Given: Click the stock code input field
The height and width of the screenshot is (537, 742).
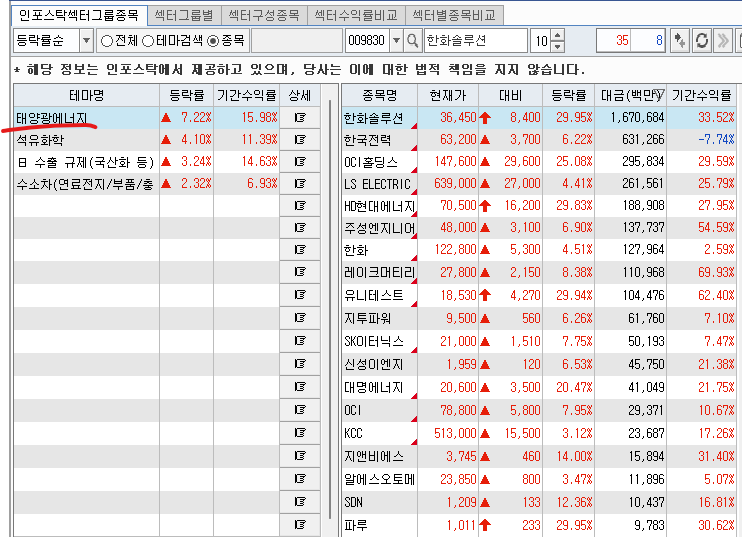Looking at the screenshot, I should 367,41.
